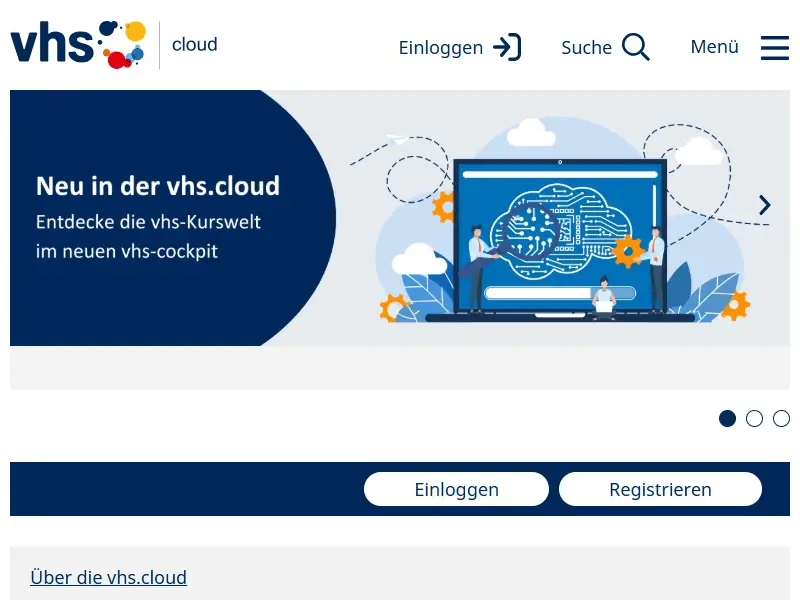The image size is (800, 600).
Task: Select the first carousel slide dot
Action: pyautogui.click(x=727, y=418)
